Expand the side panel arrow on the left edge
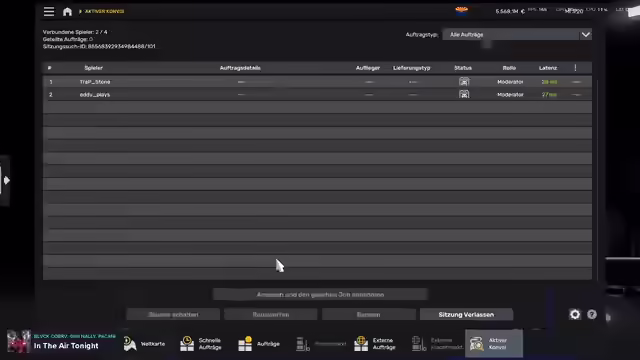Image resolution: width=640 pixels, height=360 pixels. pos(6,180)
